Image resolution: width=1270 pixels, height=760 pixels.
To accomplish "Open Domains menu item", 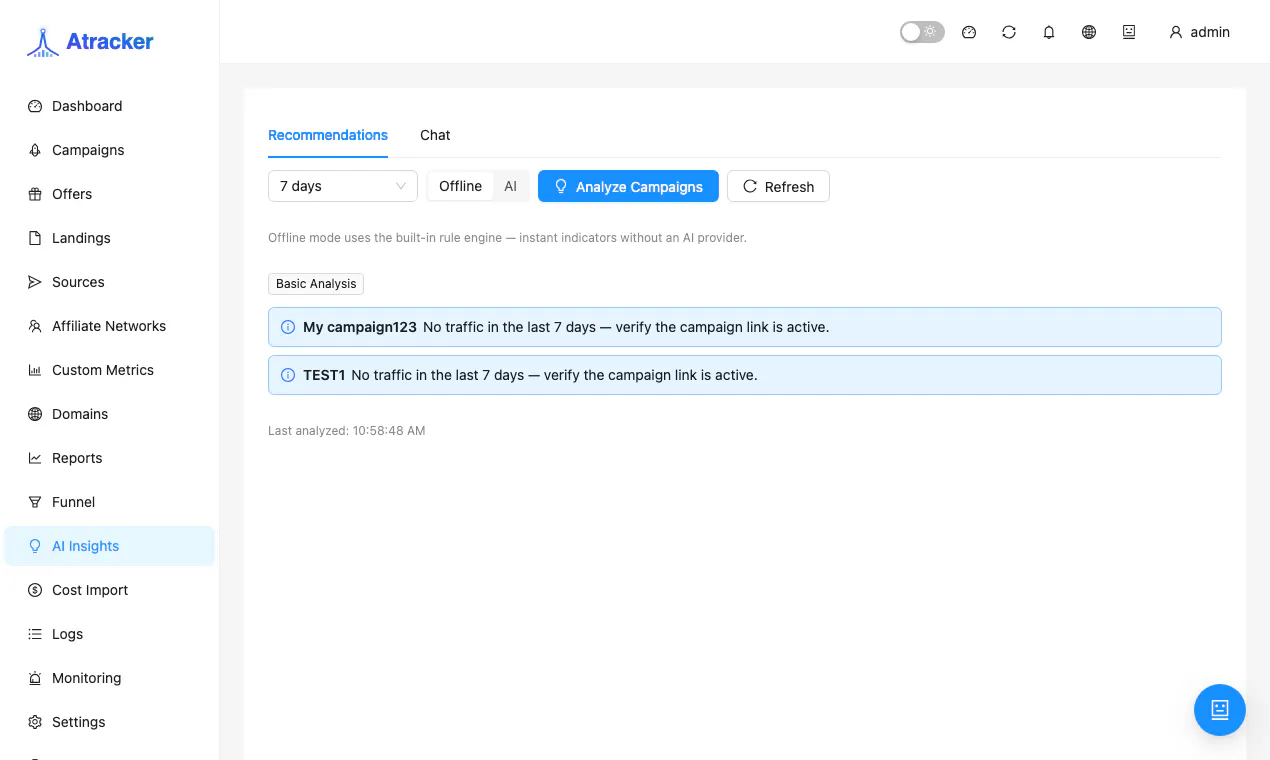I will tap(109, 414).
